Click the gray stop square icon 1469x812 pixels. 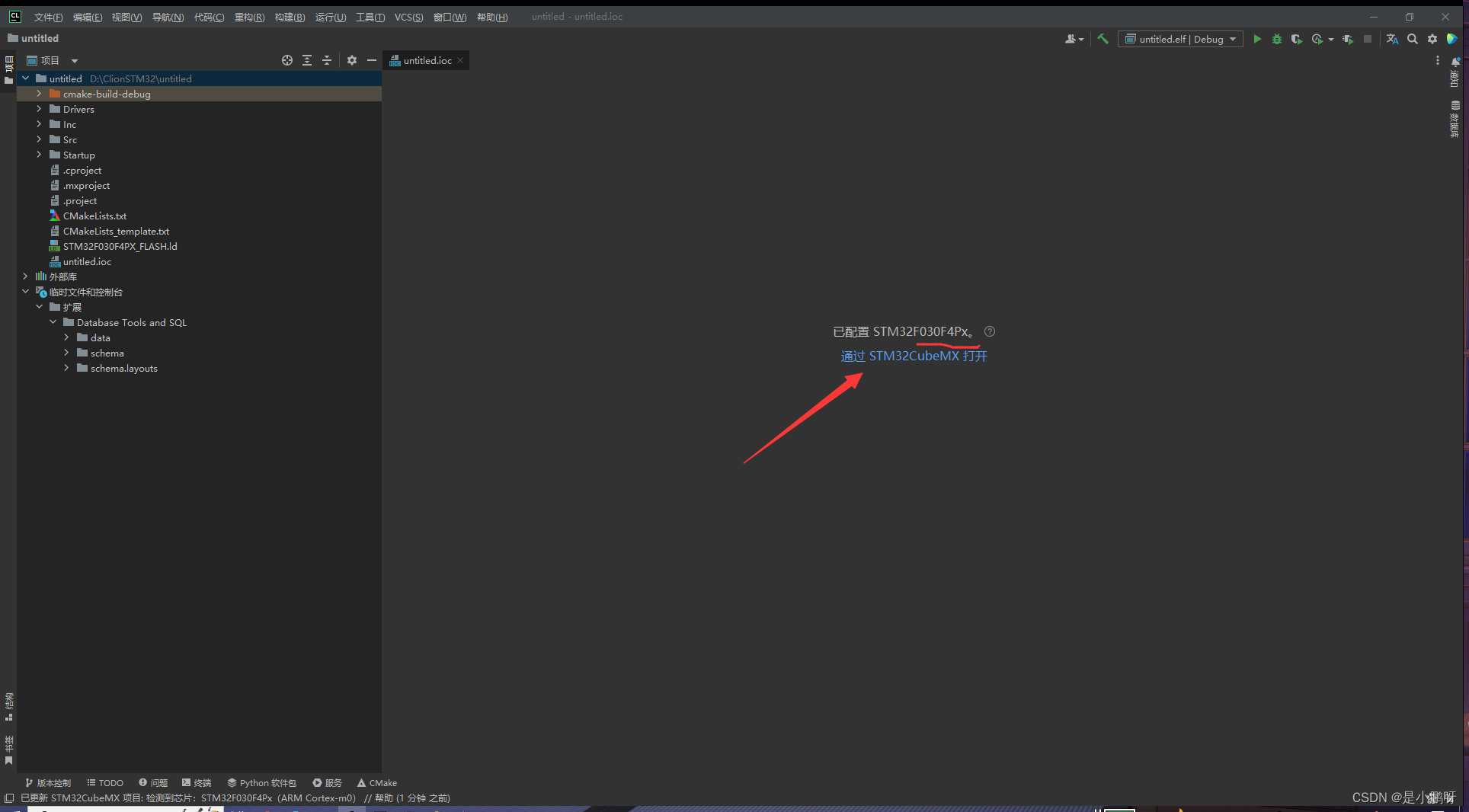click(1368, 39)
